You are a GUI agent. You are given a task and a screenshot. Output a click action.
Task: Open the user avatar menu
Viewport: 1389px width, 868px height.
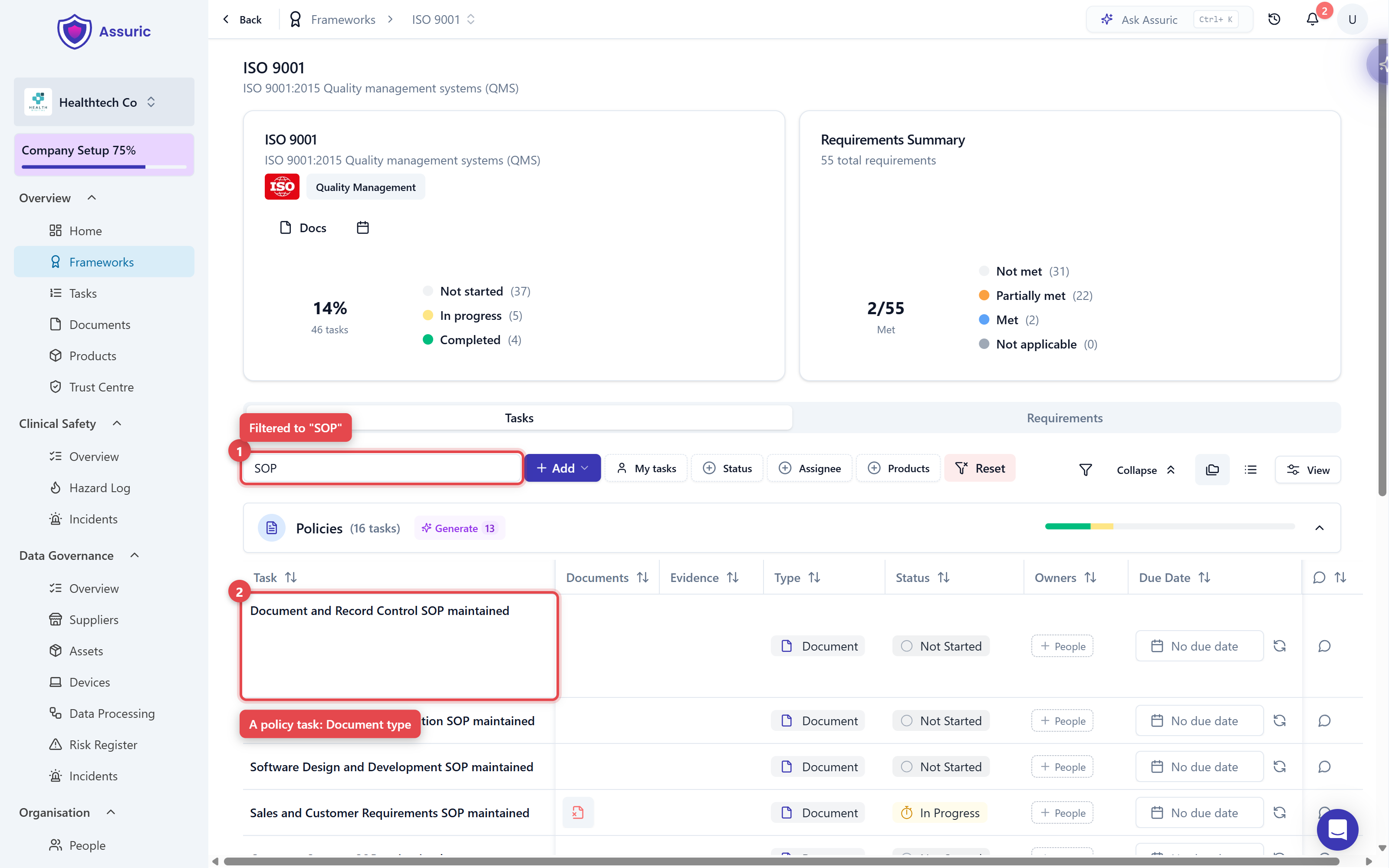tap(1352, 20)
